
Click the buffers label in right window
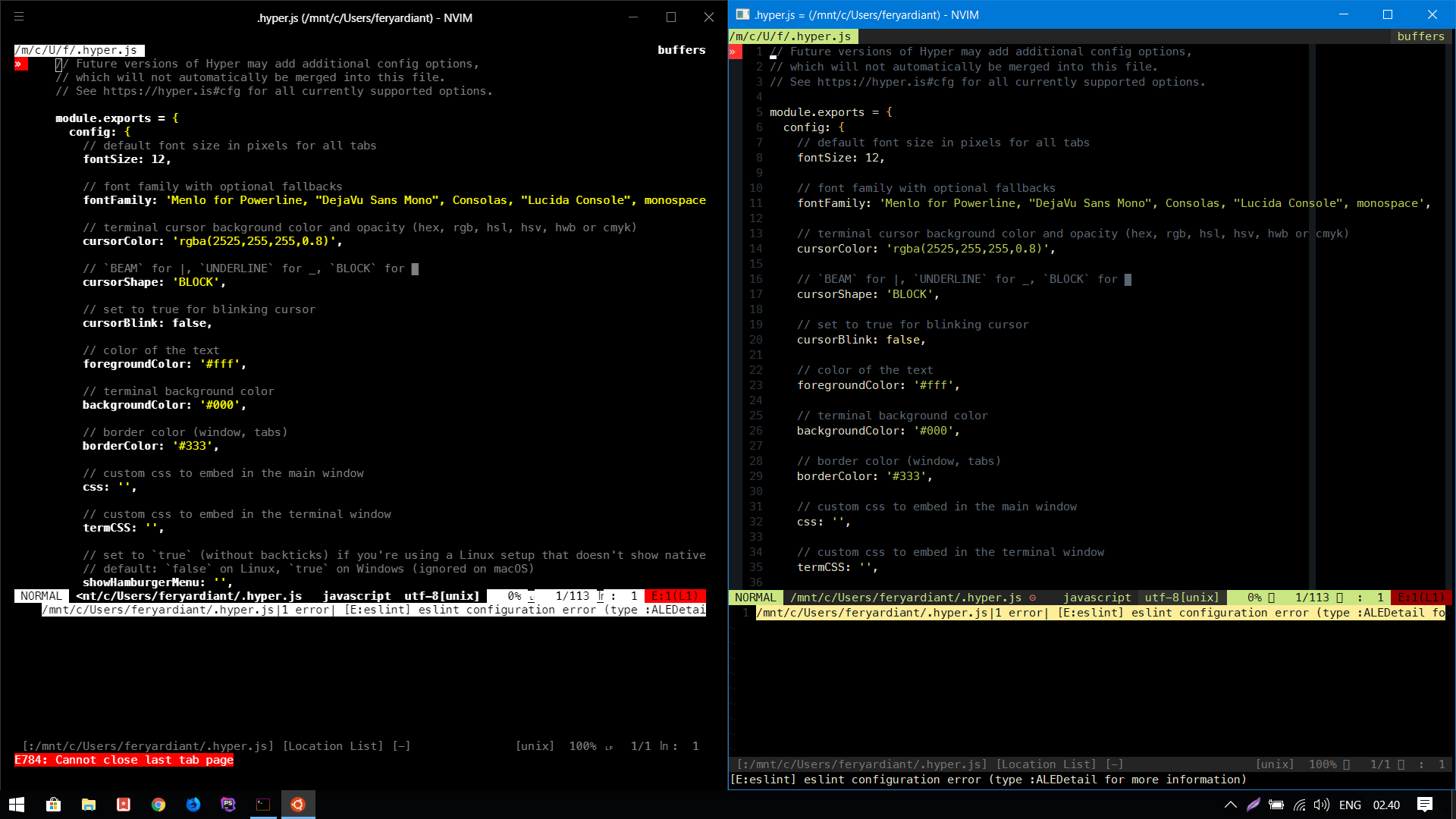click(x=1420, y=36)
